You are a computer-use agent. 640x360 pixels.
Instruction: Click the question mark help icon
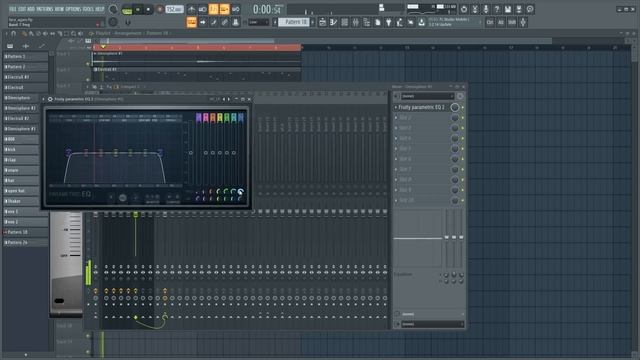click(x=497, y=9)
